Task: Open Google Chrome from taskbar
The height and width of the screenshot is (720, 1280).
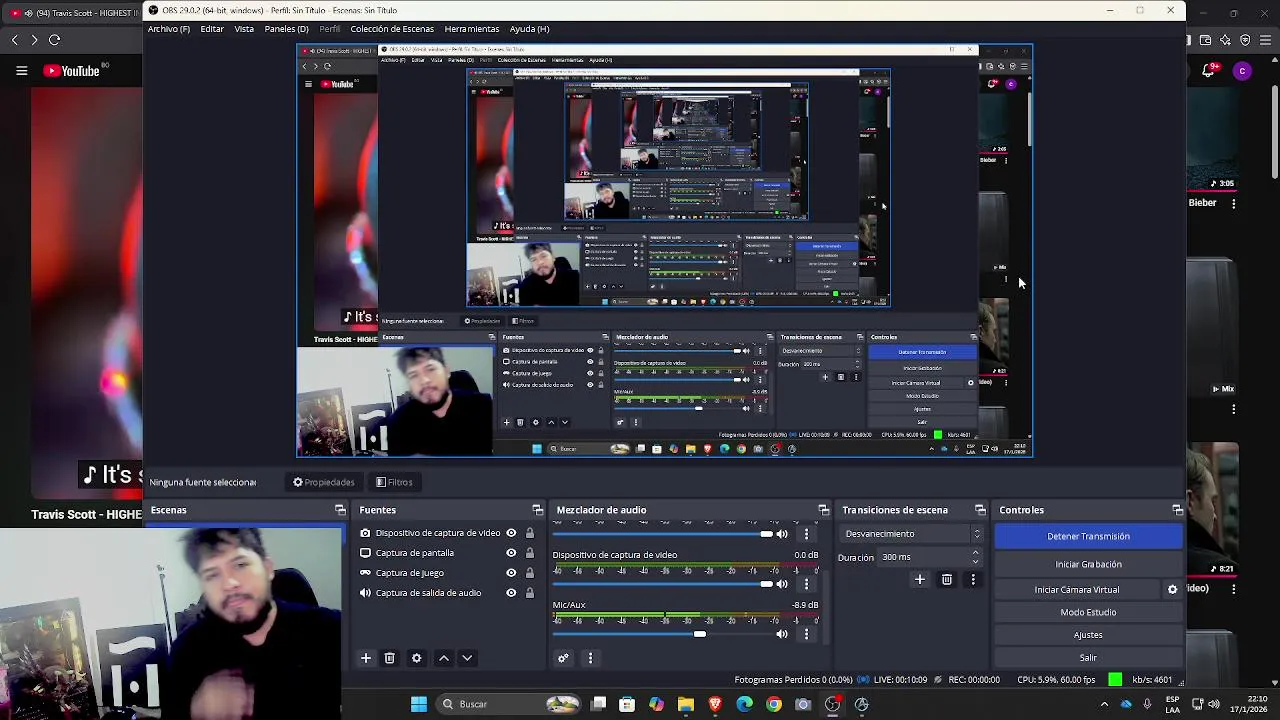Action: 774,704
